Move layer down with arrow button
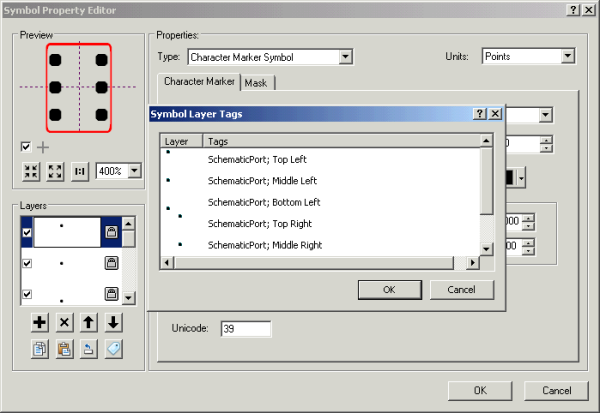The height and width of the screenshot is (413, 600). coord(113,322)
